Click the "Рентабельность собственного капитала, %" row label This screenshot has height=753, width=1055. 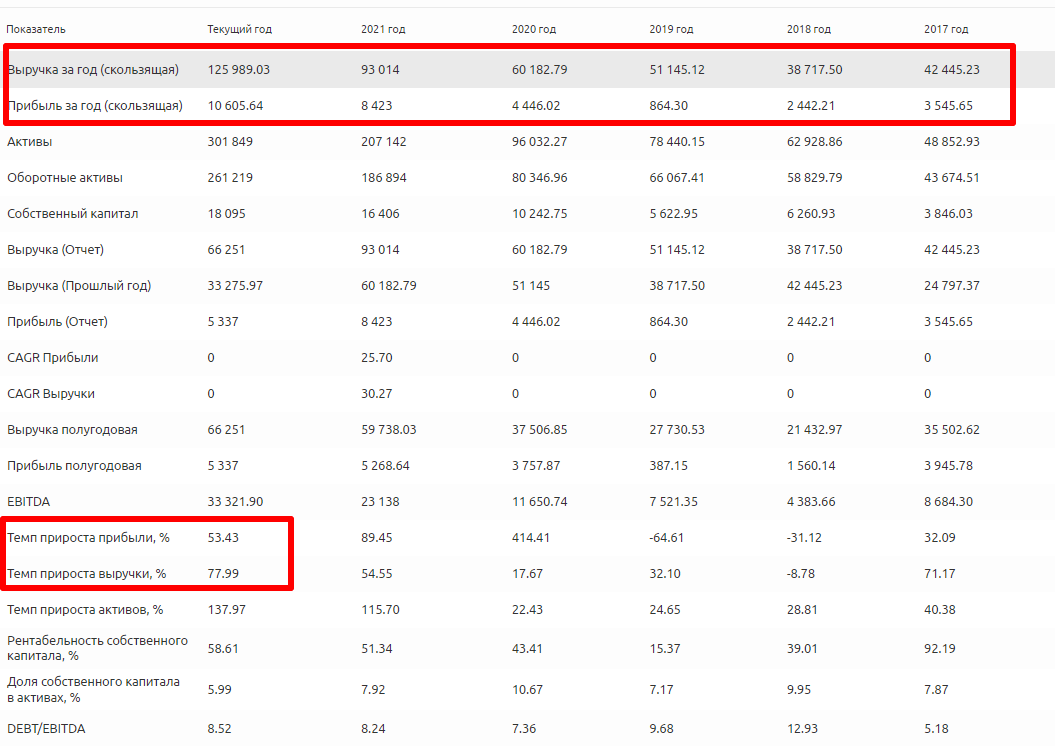(97, 648)
